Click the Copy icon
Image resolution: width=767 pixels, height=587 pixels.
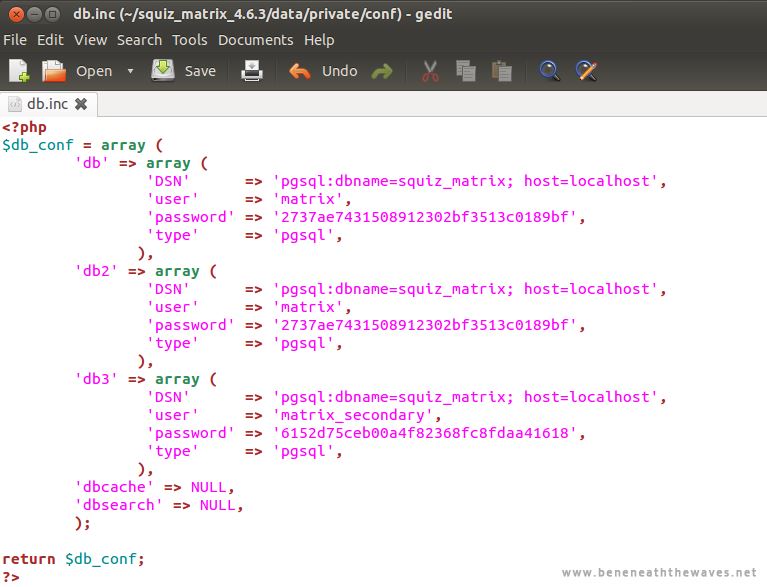[466, 71]
